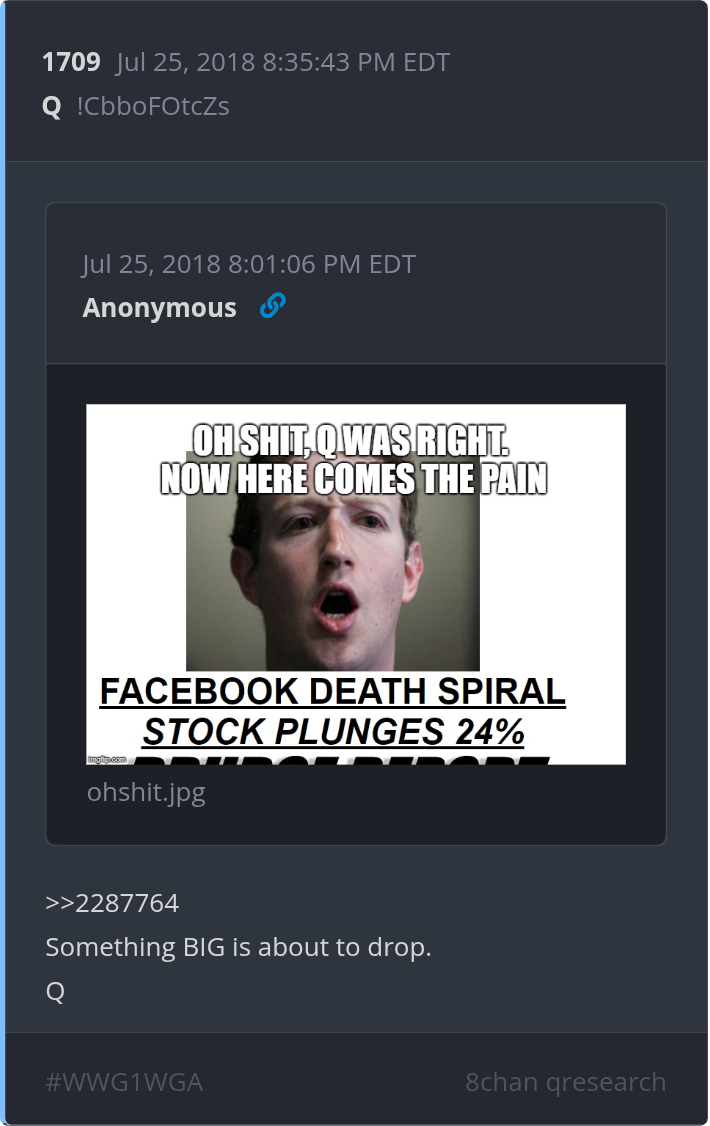
Task: Click the blue chain link icon beside Anonymous
Action: coord(273,306)
